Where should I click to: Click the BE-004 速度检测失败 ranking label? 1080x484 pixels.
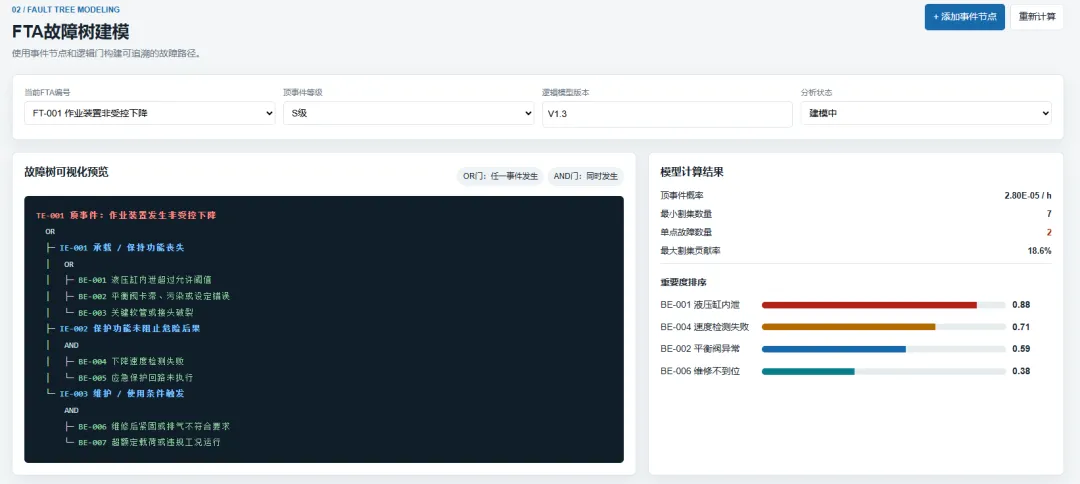(x=705, y=327)
